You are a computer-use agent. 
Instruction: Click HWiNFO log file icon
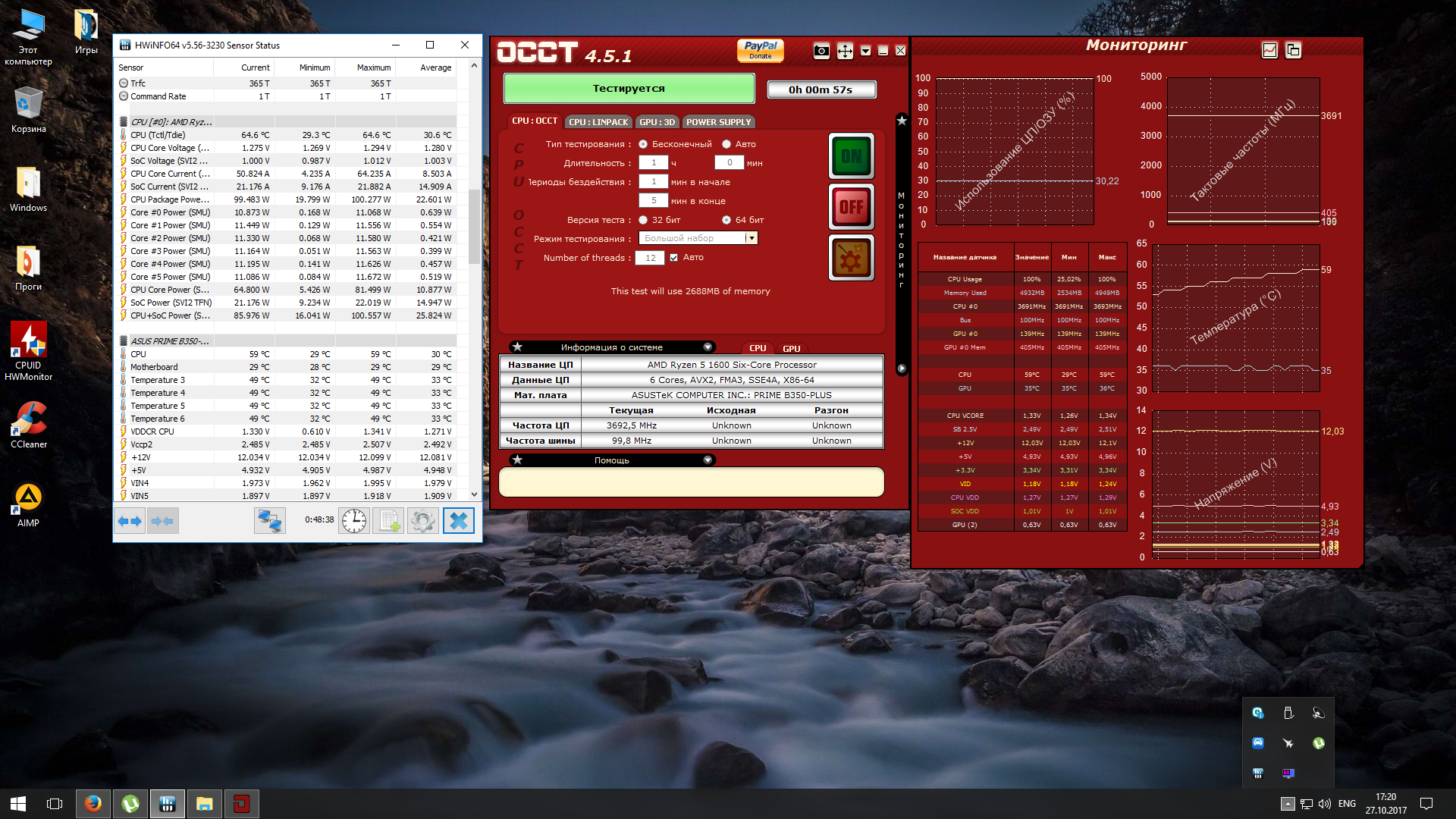pyautogui.click(x=389, y=521)
